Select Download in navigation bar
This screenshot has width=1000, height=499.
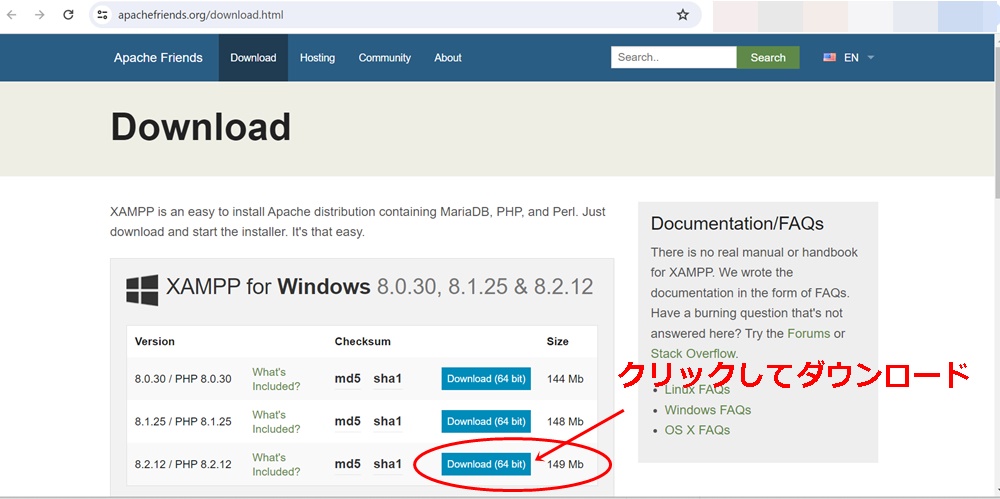click(x=253, y=57)
